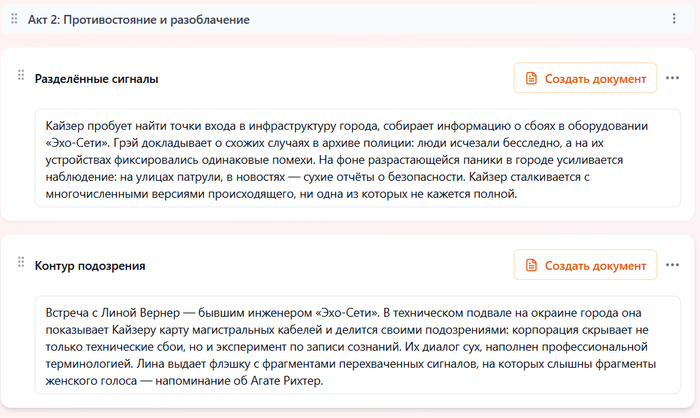This screenshot has height=418, width=700.
Task: Click the document icon in Контур подозрения card
Action: click(x=531, y=265)
